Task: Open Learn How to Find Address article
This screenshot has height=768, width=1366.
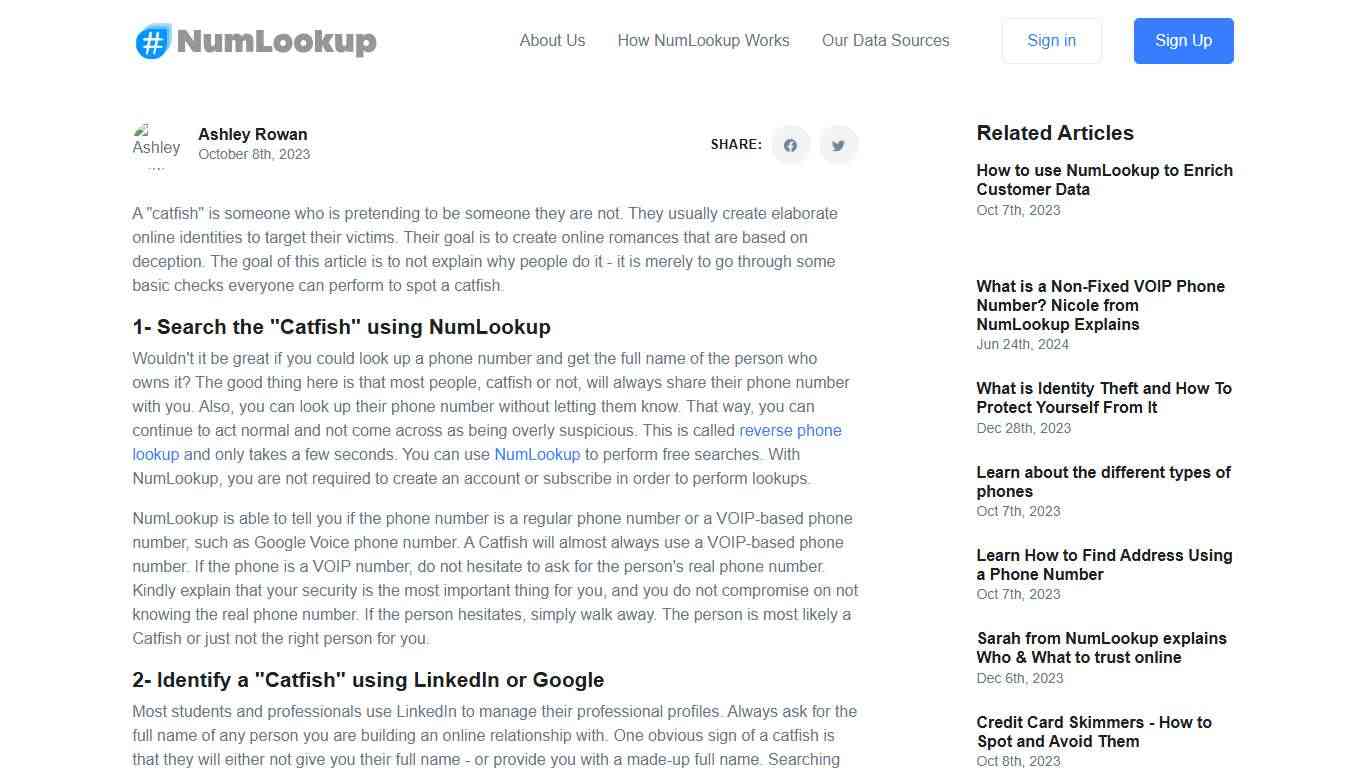Action: tap(1104, 565)
